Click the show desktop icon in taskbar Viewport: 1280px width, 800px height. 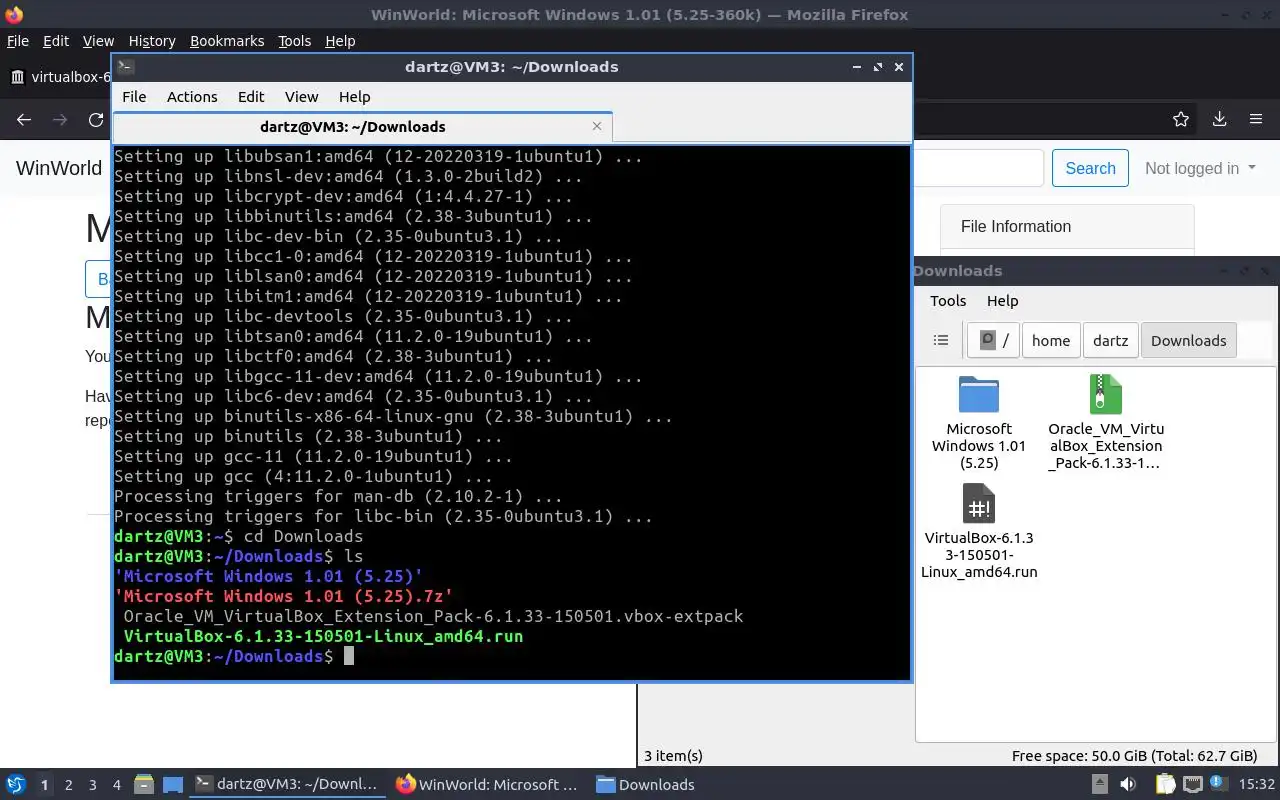pos(173,785)
